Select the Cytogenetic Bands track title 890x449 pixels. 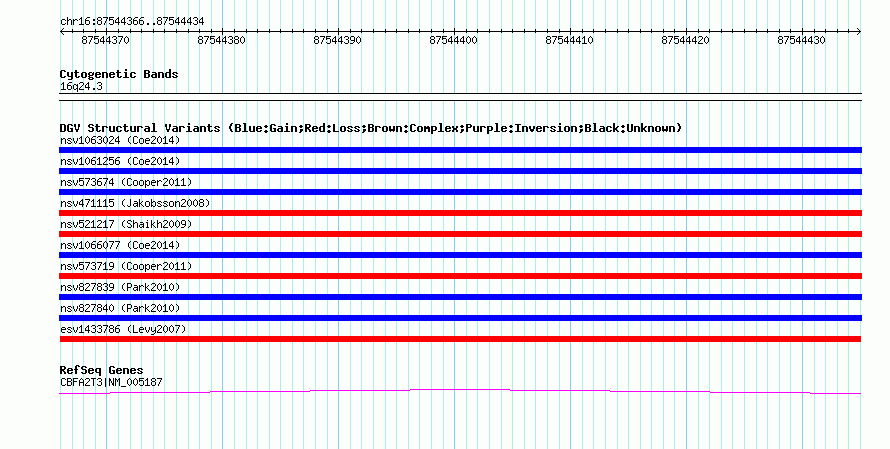119,74
